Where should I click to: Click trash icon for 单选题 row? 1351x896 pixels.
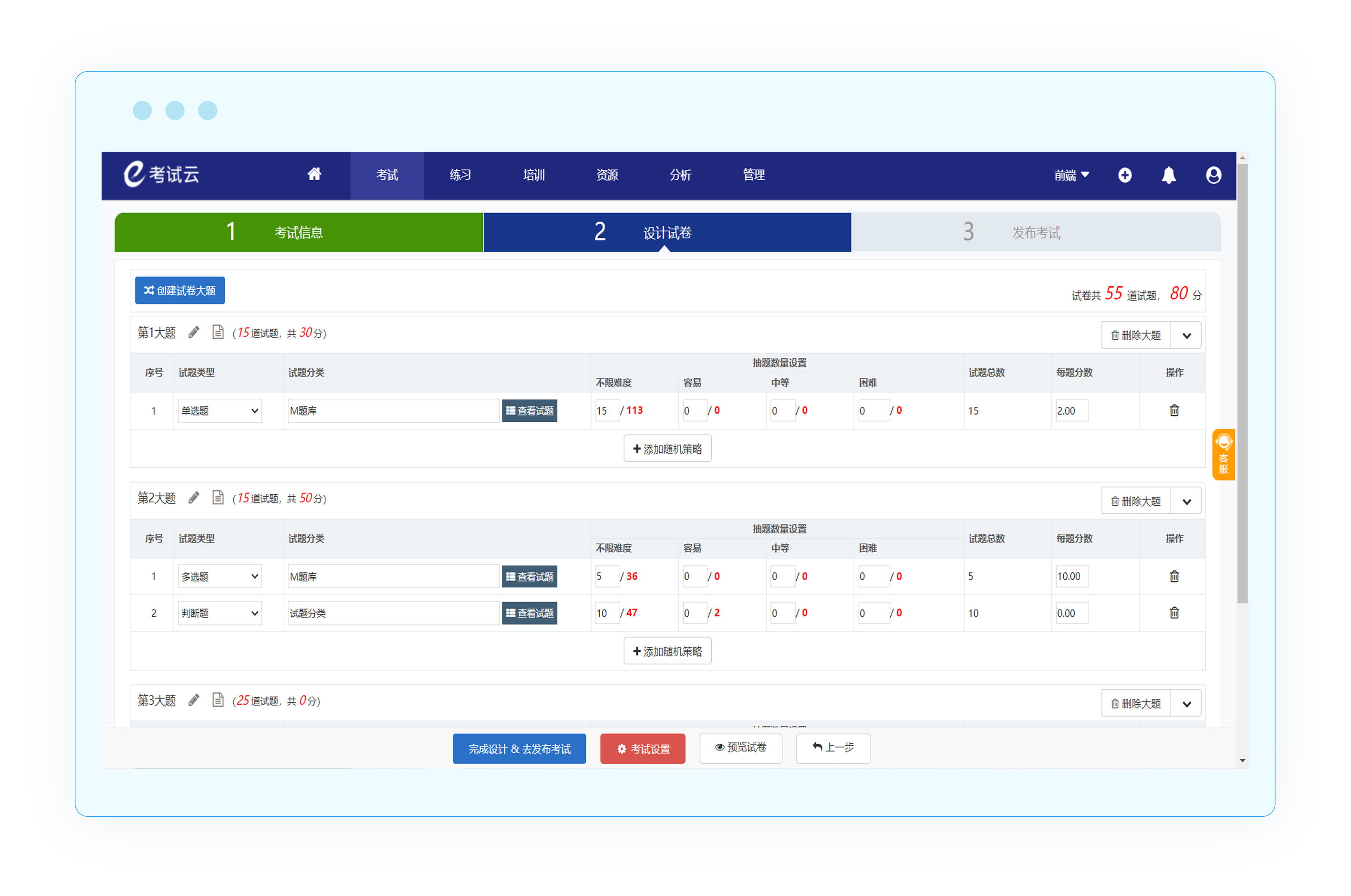tap(1174, 410)
